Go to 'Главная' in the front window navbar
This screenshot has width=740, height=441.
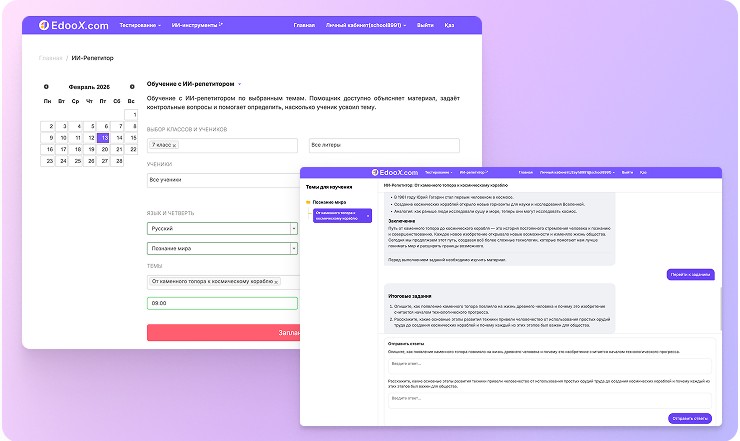[526, 172]
